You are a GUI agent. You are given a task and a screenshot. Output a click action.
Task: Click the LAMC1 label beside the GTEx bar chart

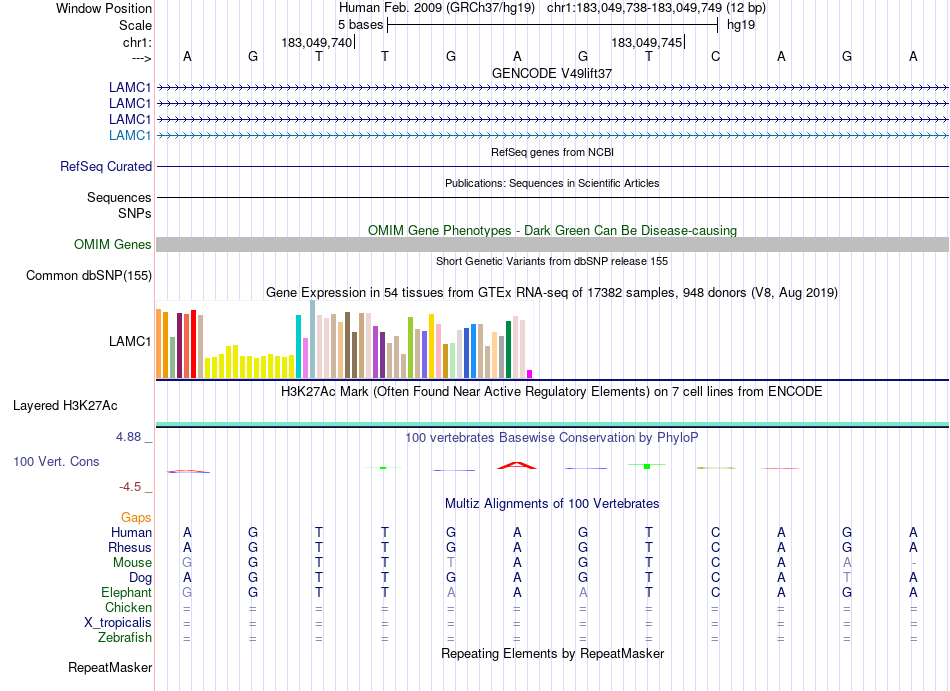[130, 342]
